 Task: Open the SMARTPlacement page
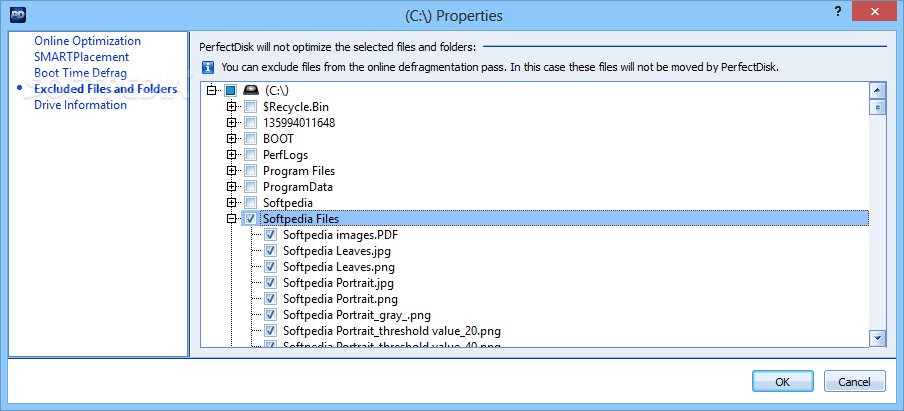[81, 57]
